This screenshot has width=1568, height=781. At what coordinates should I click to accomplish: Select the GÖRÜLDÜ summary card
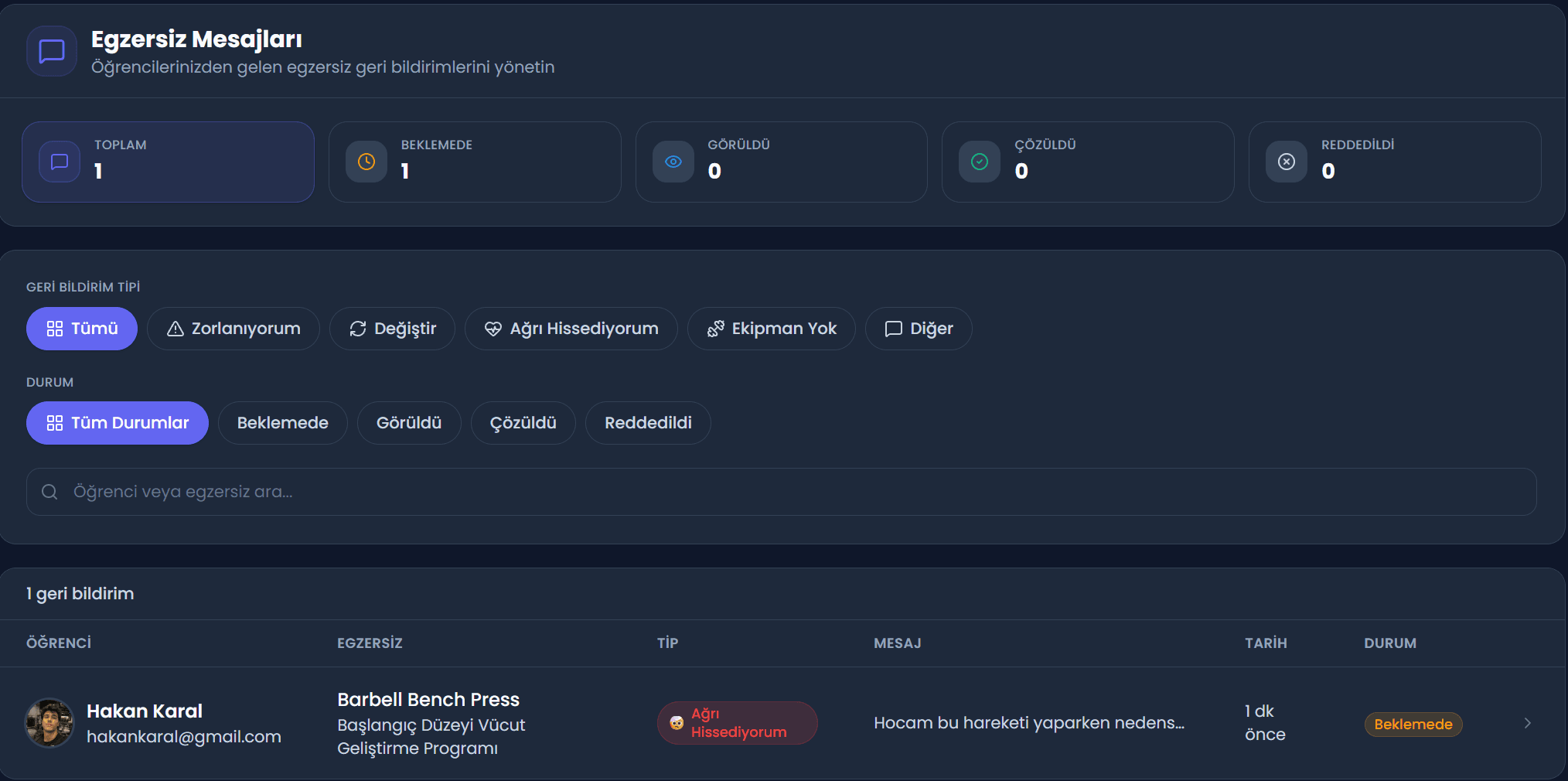pyautogui.click(x=782, y=162)
